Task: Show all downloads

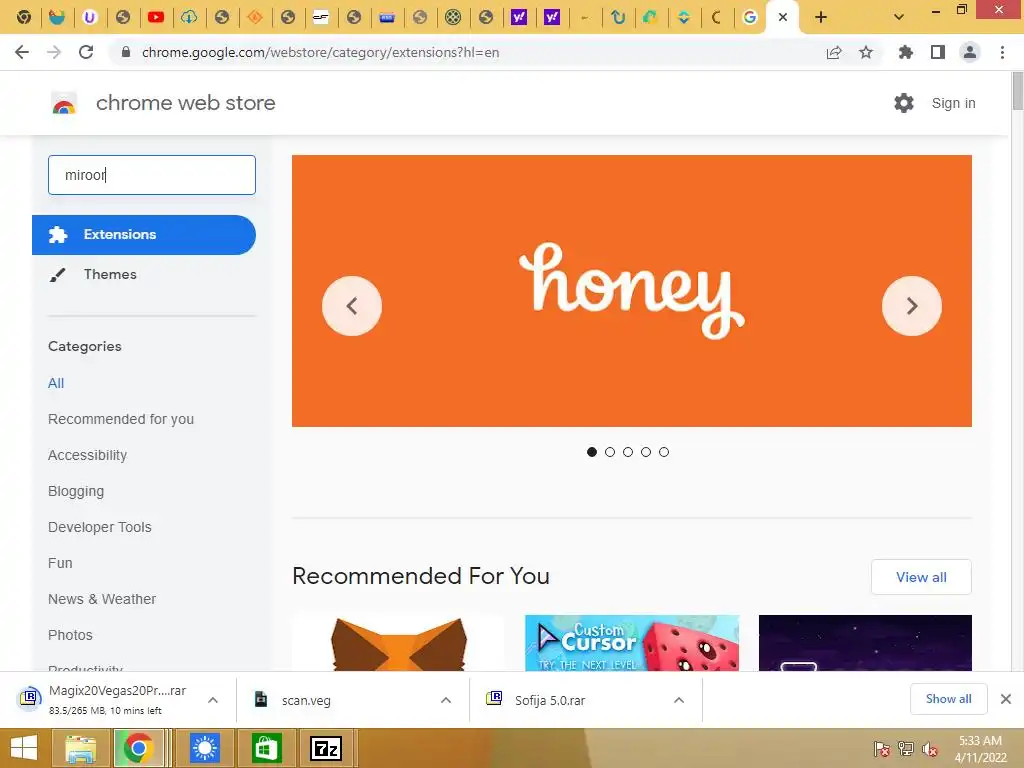Action: point(948,699)
